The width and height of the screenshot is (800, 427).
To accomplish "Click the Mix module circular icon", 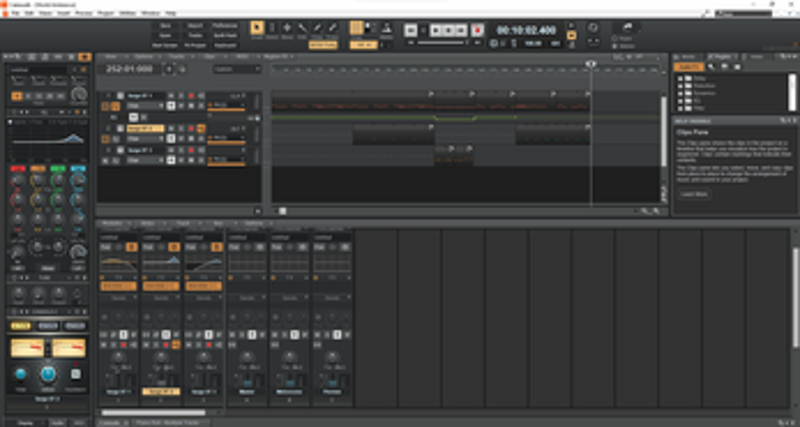I will 593,28.
